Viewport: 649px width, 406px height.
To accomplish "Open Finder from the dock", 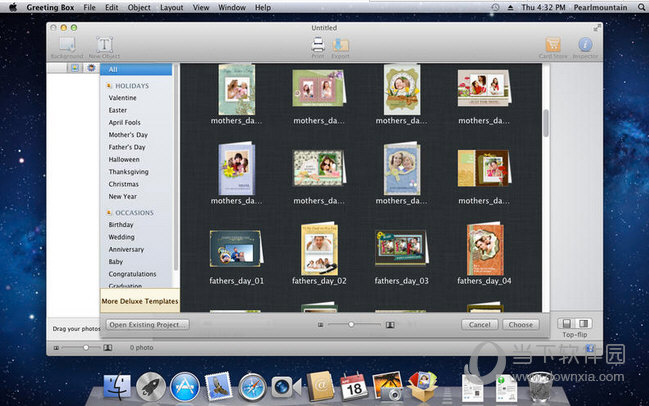I will [117, 387].
